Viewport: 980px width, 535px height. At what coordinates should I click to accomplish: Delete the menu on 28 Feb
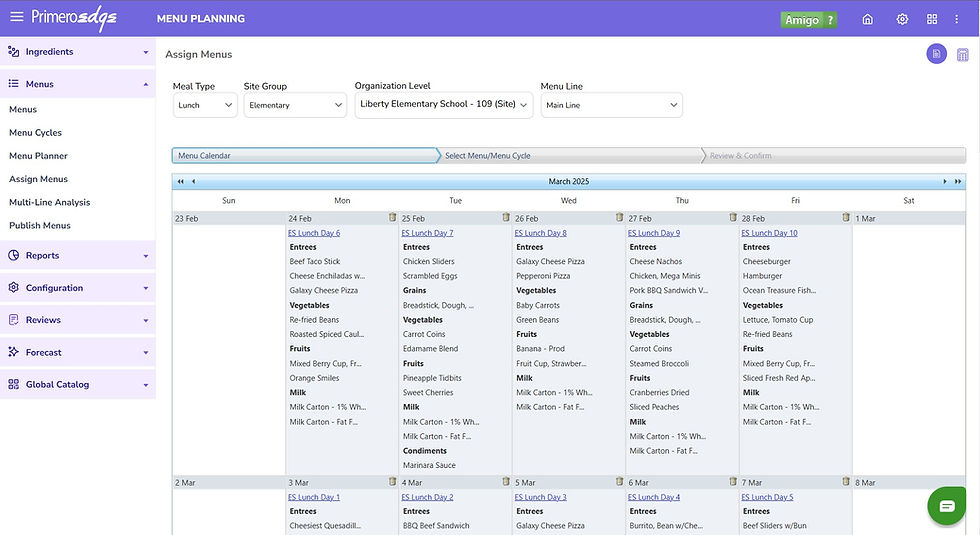tap(846, 218)
